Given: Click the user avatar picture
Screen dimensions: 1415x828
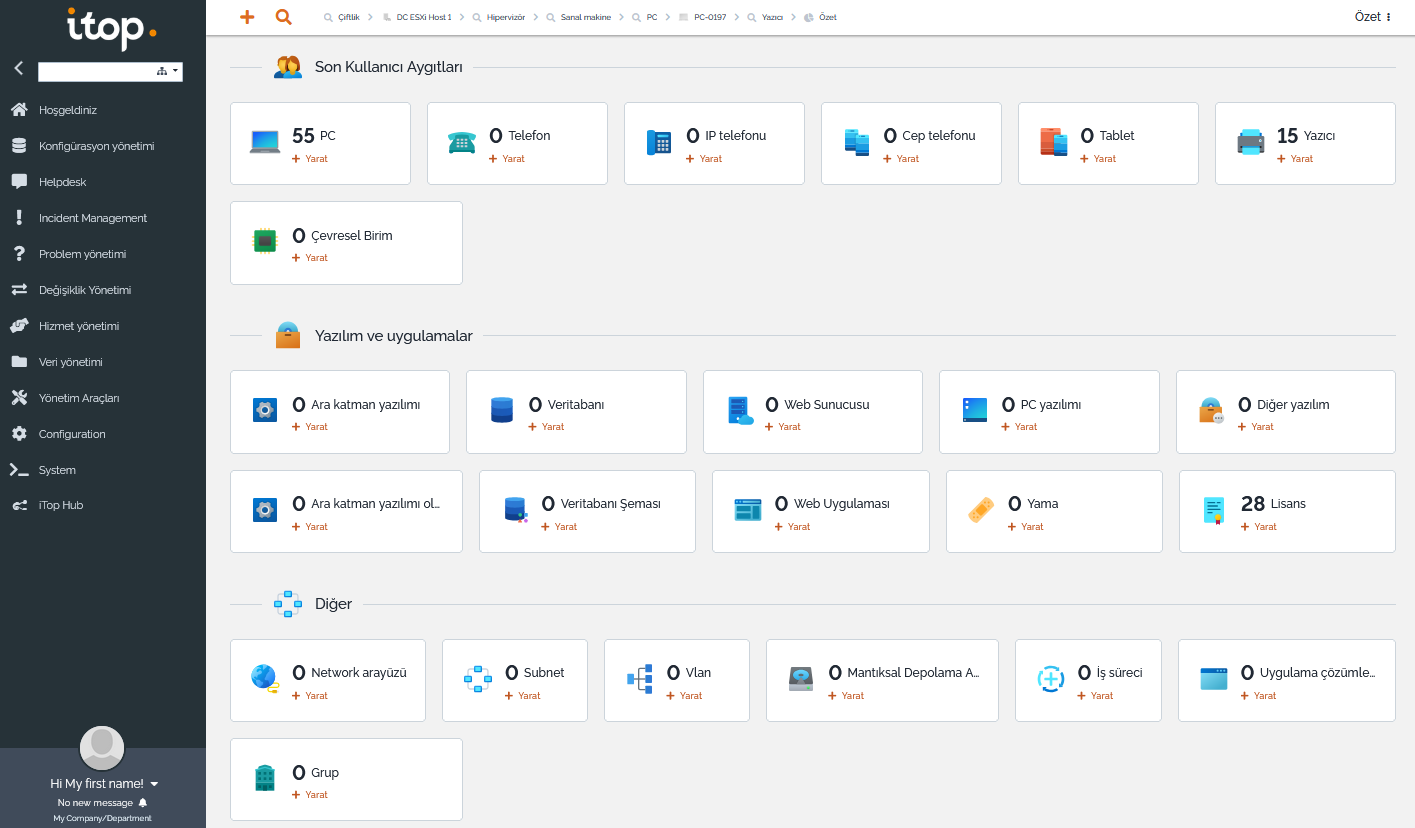Looking at the screenshot, I should [x=102, y=748].
